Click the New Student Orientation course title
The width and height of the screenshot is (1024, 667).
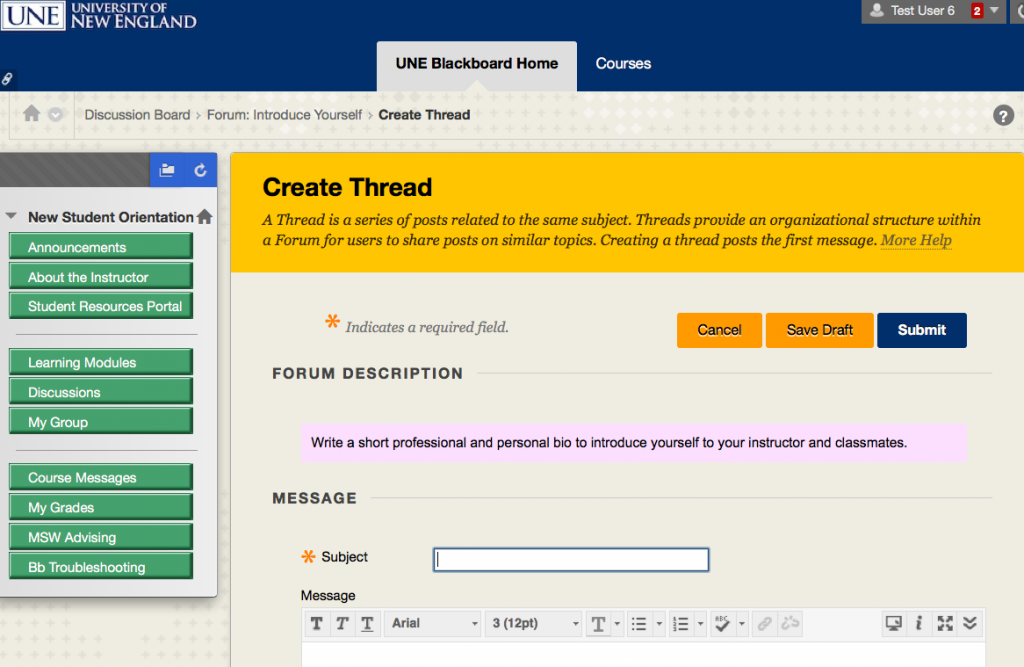click(110, 217)
